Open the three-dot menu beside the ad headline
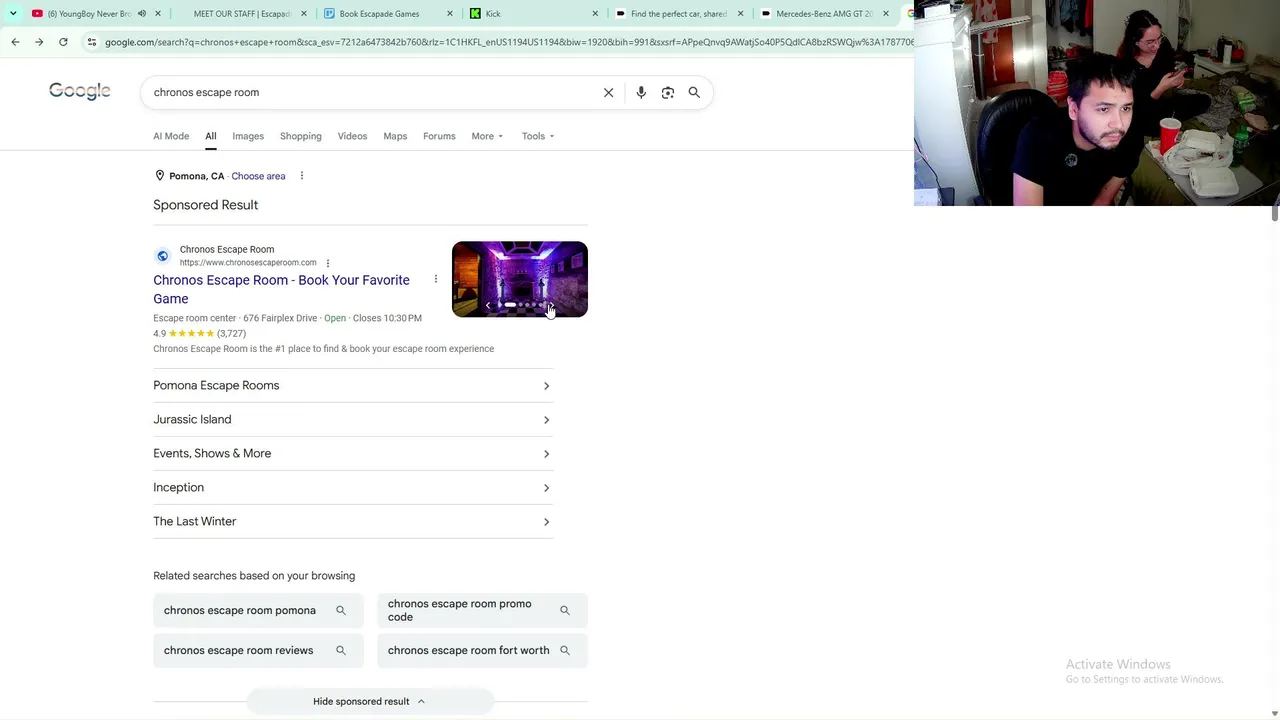The width and height of the screenshot is (1280, 720). click(436, 279)
